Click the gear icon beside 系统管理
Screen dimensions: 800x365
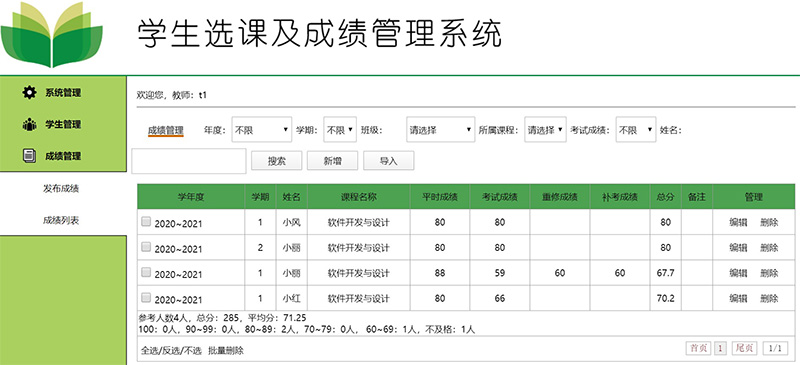[x=30, y=92]
